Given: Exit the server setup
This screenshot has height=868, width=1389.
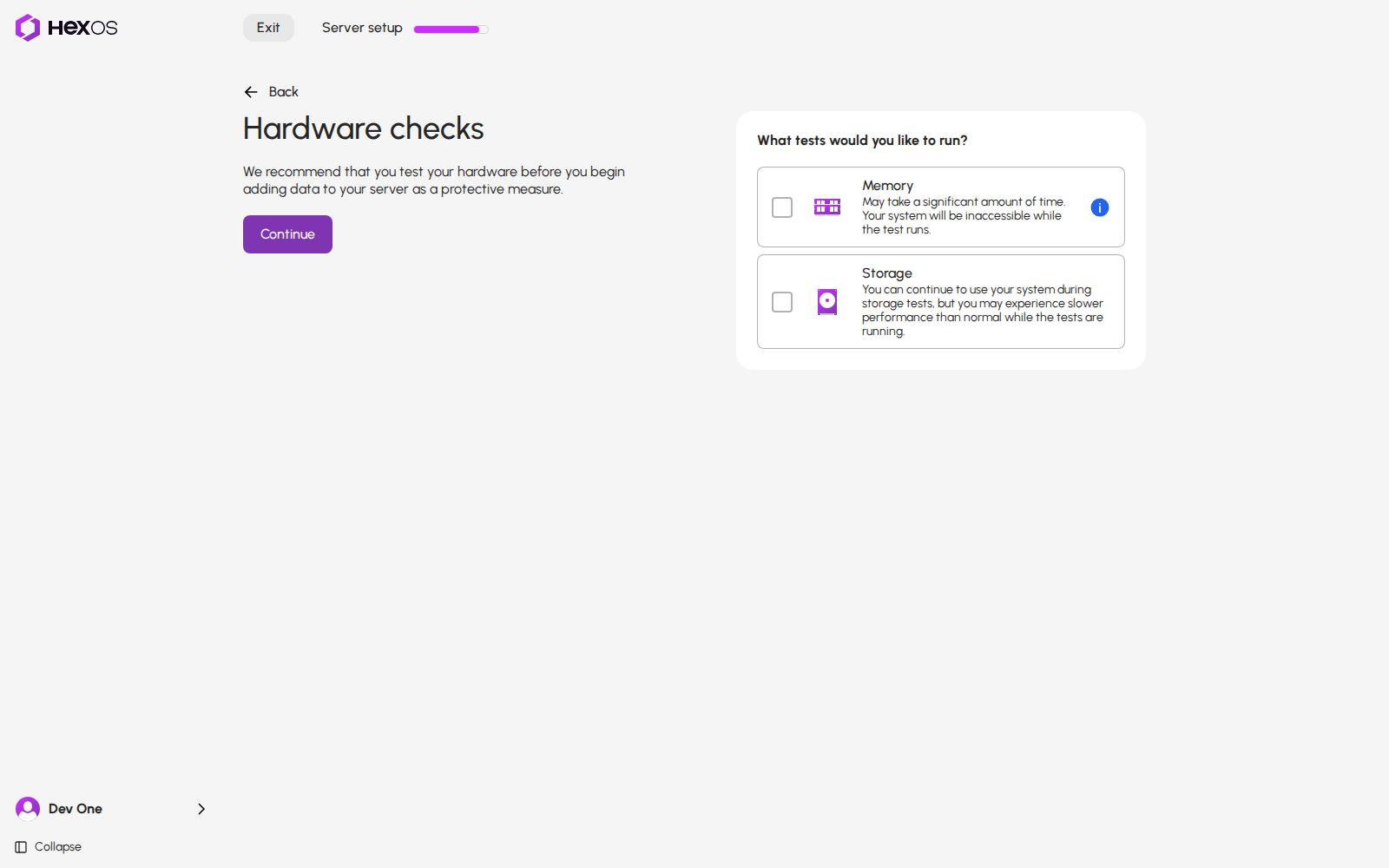Looking at the screenshot, I should point(268,28).
